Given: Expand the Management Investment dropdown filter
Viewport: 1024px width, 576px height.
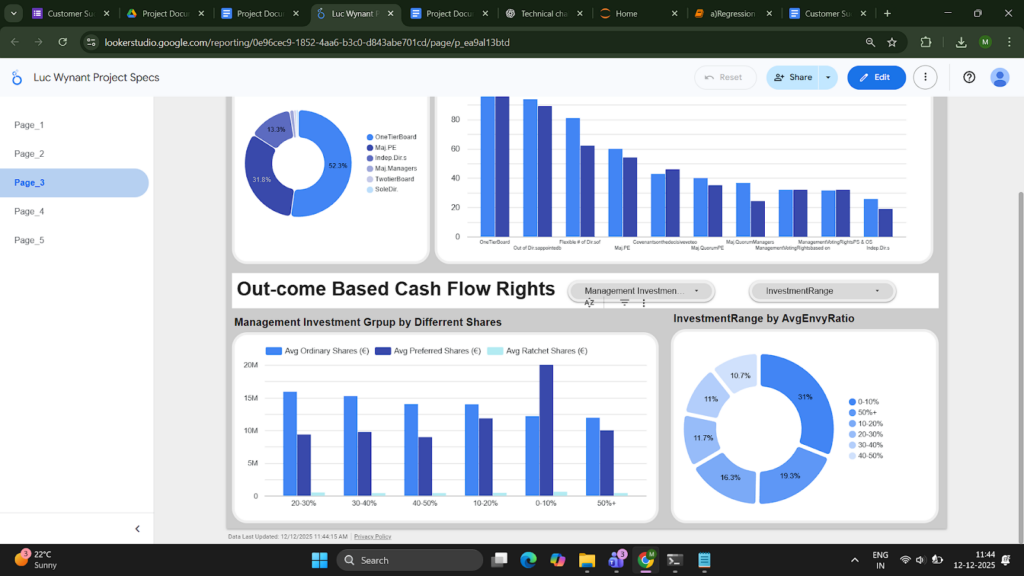Looking at the screenshot, I should (x=641, y=291).
